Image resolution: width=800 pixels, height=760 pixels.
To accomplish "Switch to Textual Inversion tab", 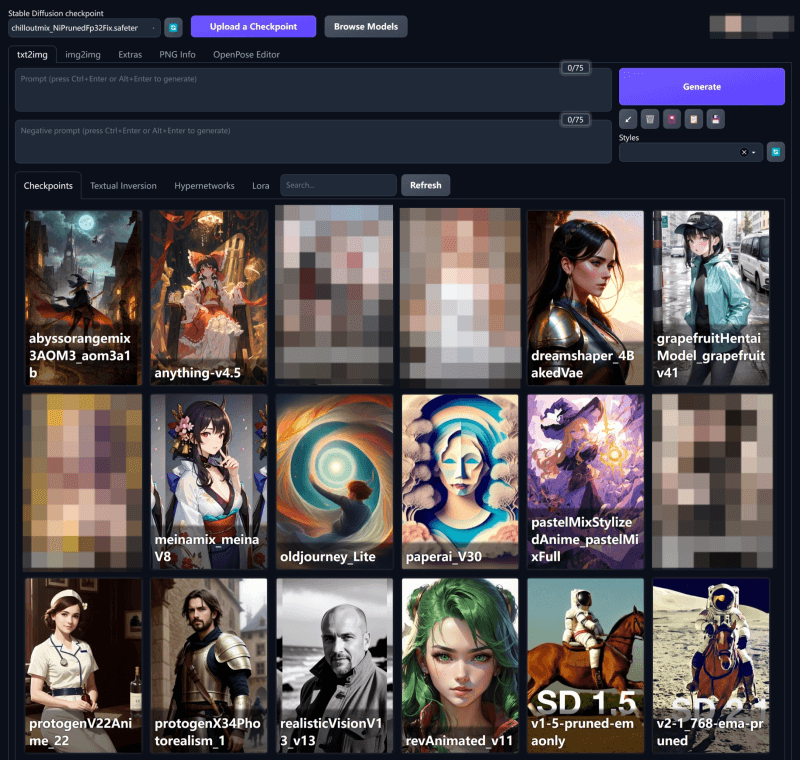I will click(x=123, y=185).
